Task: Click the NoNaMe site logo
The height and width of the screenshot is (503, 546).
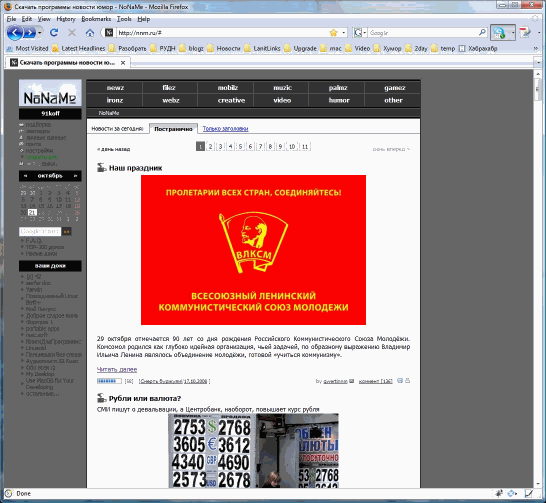Action: pyautogui.click(x=50, y=93)
